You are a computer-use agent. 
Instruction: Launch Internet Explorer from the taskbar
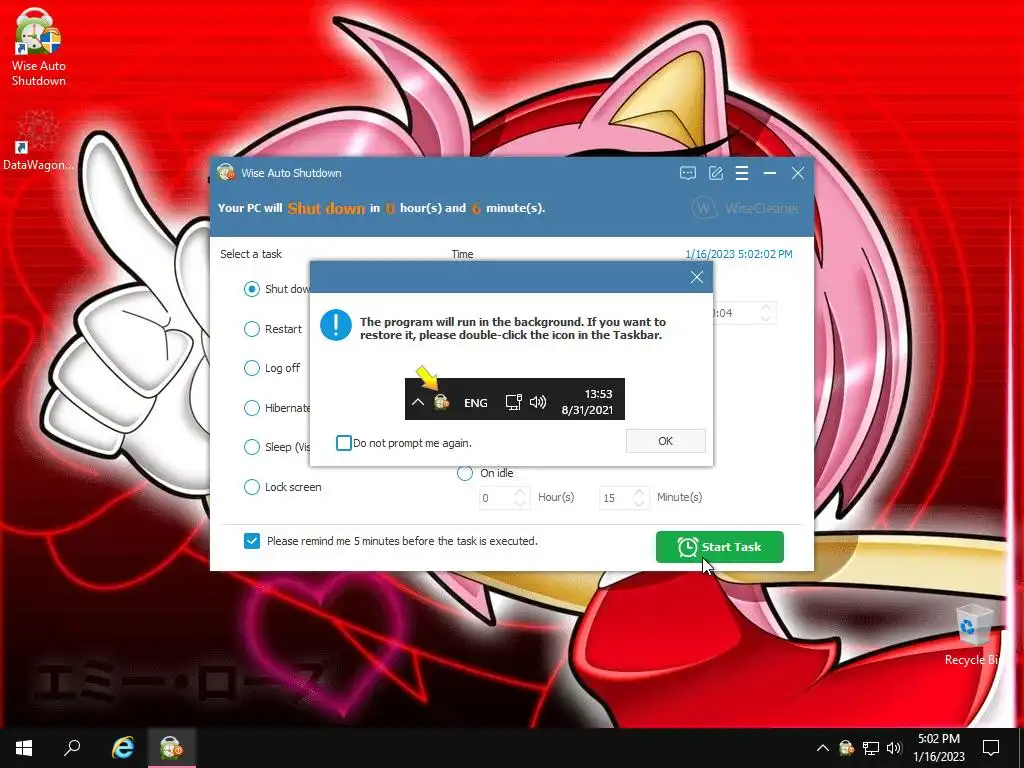pyautogui.click(x=122, y=748)
